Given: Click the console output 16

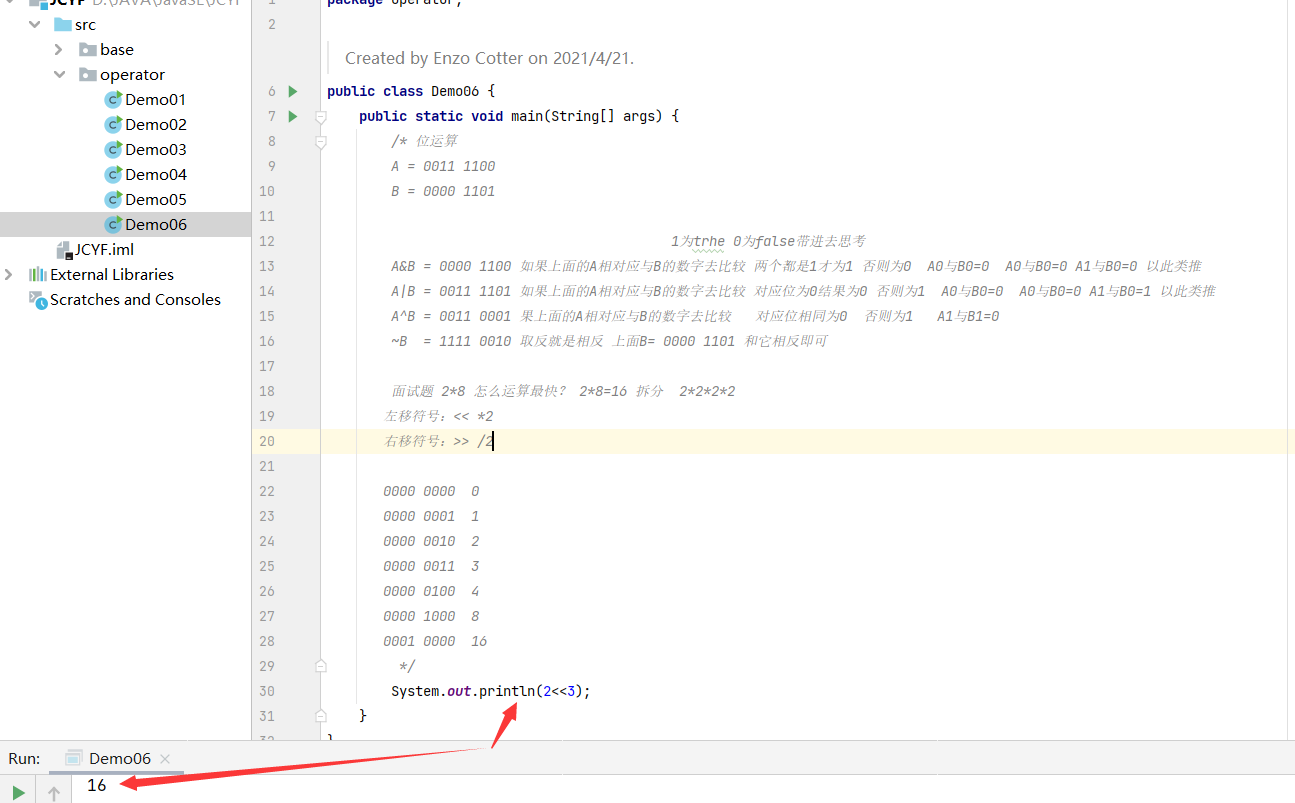Looking at the screenshot, I should tap(96, 785).
